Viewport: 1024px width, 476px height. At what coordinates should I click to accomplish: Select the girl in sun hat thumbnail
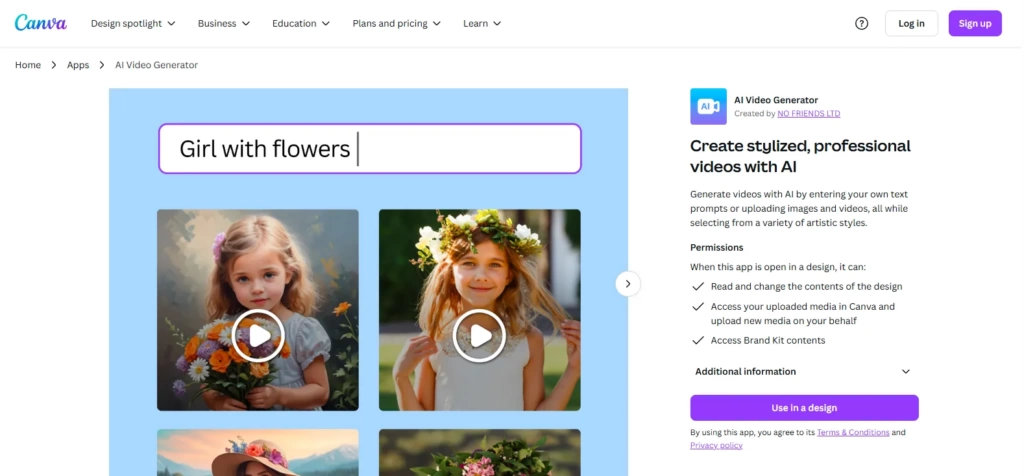[x=258, y=452]
